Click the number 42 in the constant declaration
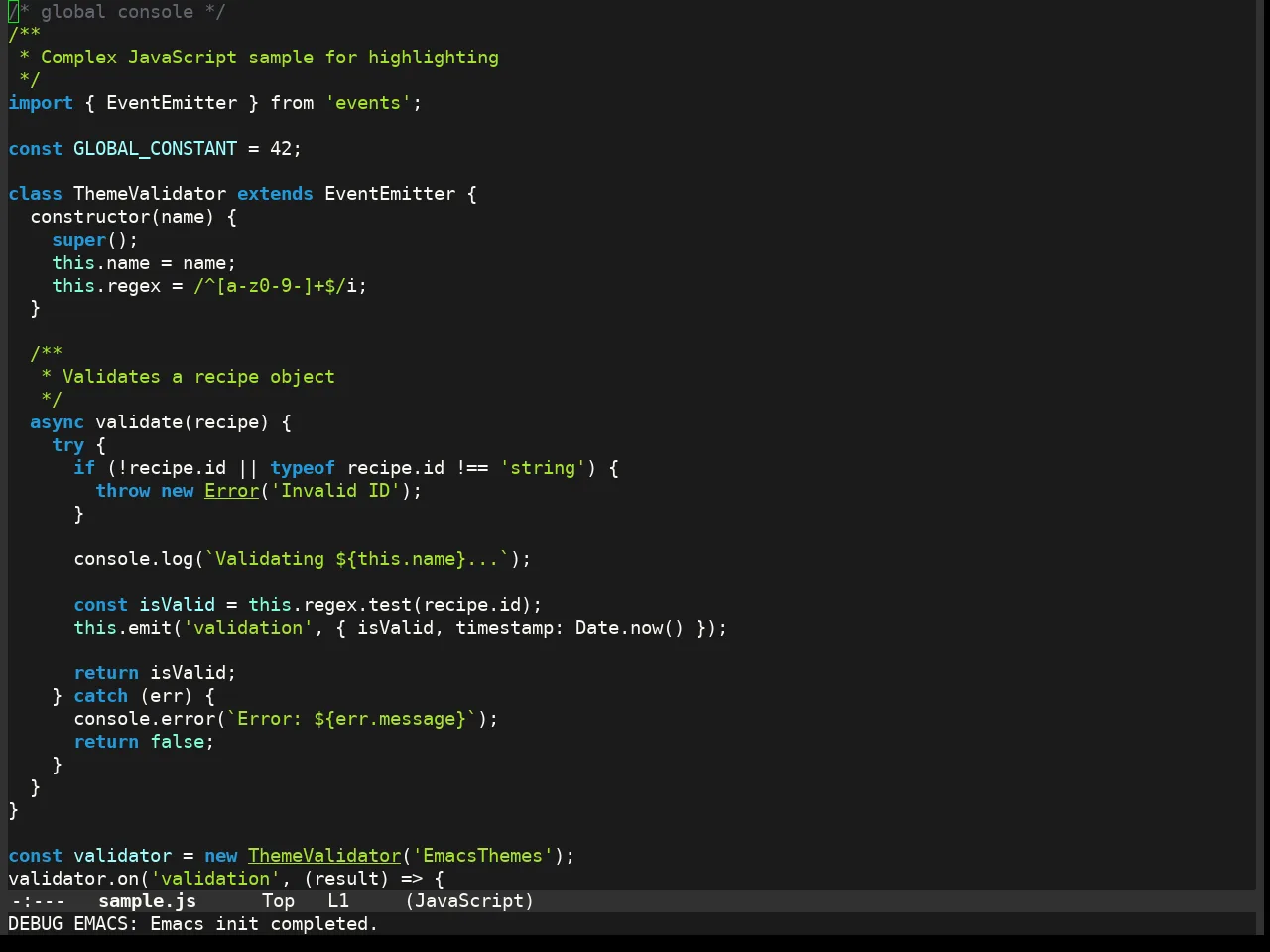The image size is (1270, 952). pyautogui.click(x=281, y=149)
